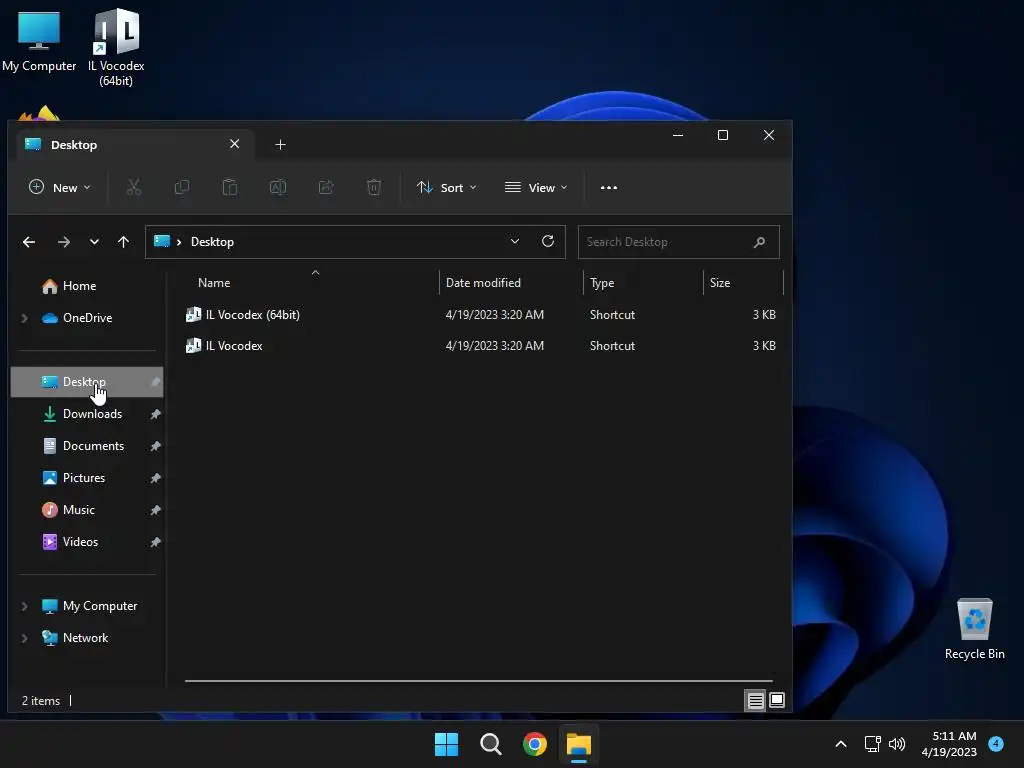Click the Copy icon in toolbar
Screen dimensions: 1024x768
click(x=182, y=187)
